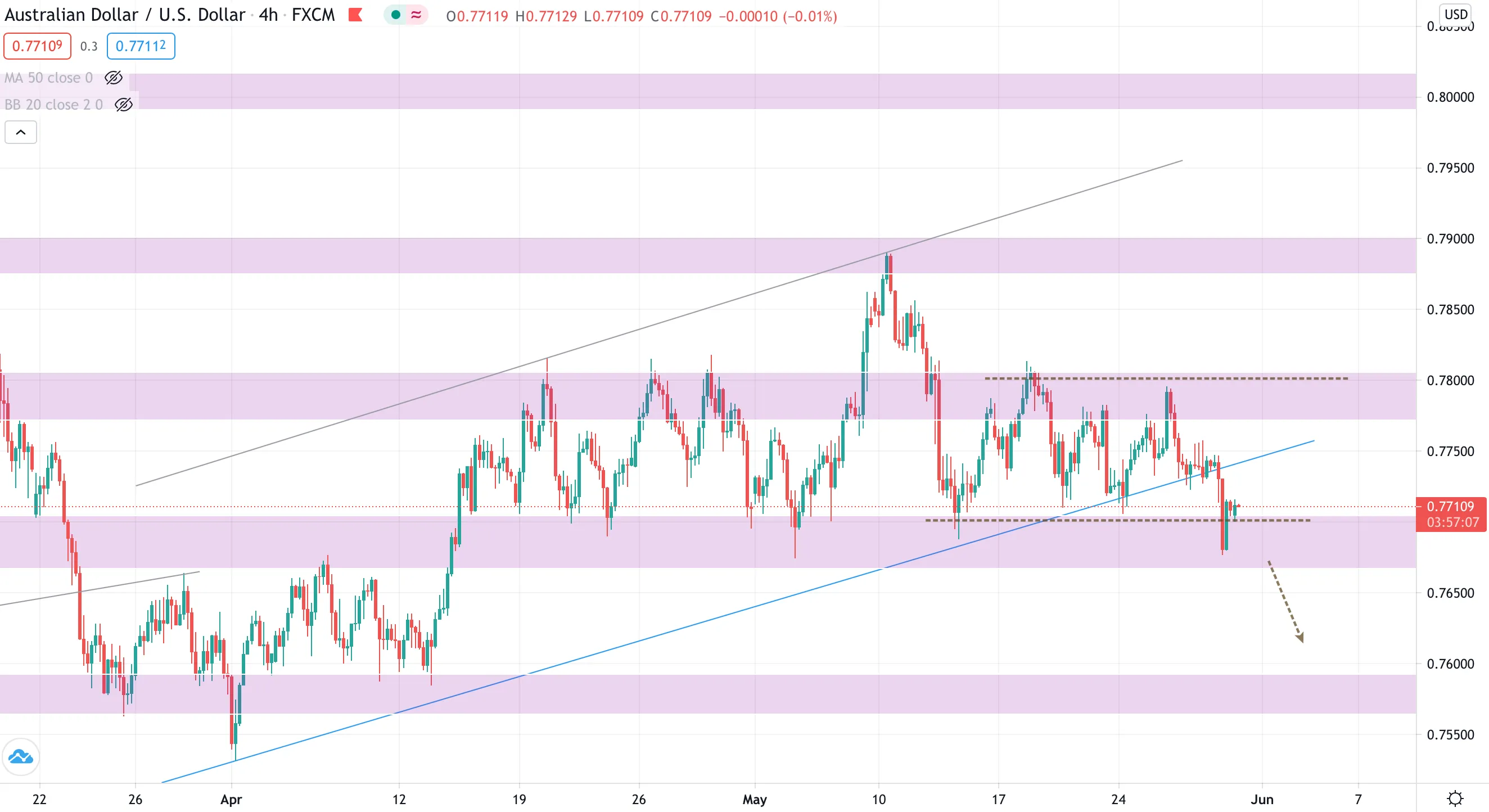
Task: Open the USD currency selector
Action: point(1455,14)
